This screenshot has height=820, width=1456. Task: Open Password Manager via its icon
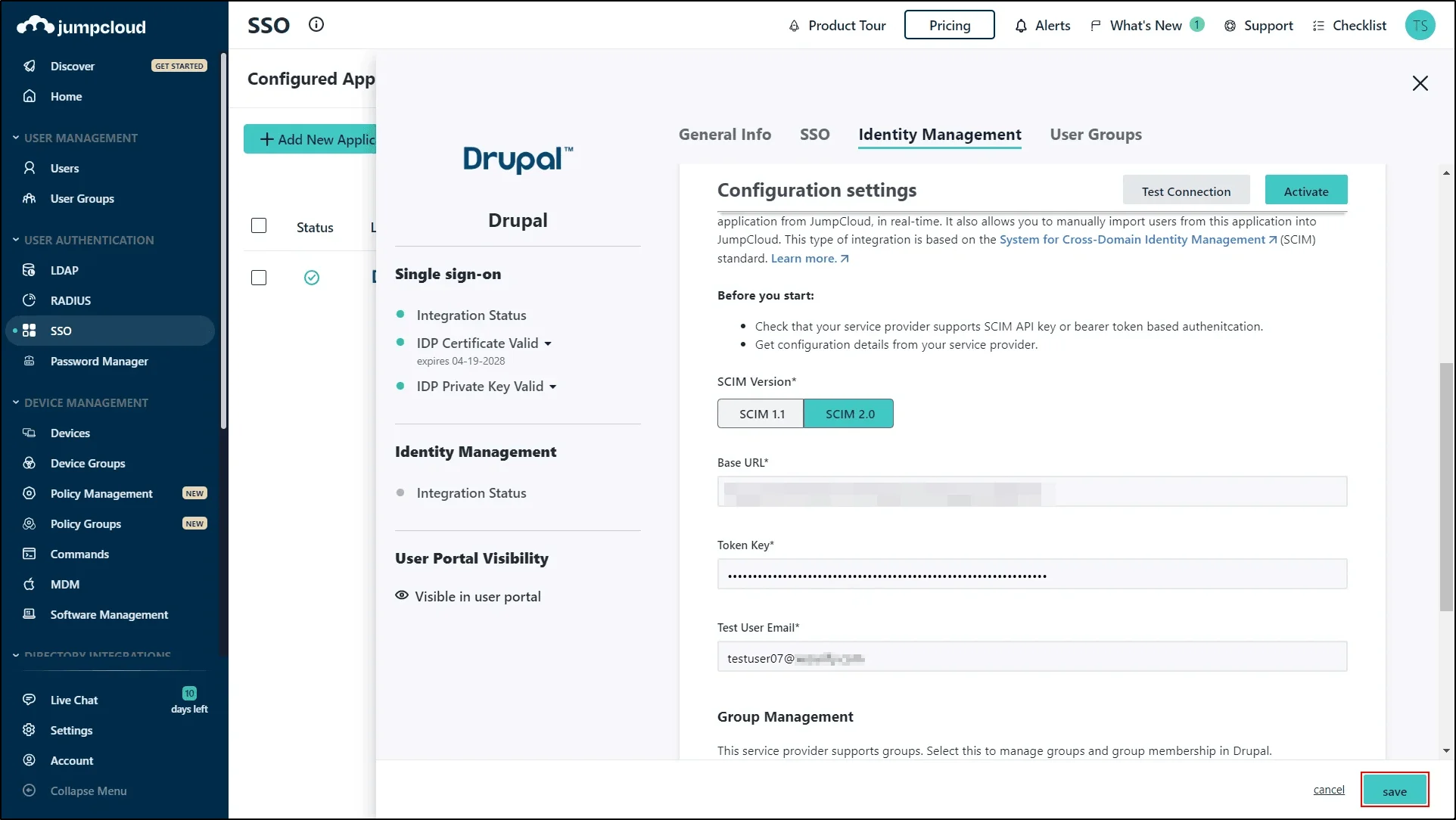(30, 361)
